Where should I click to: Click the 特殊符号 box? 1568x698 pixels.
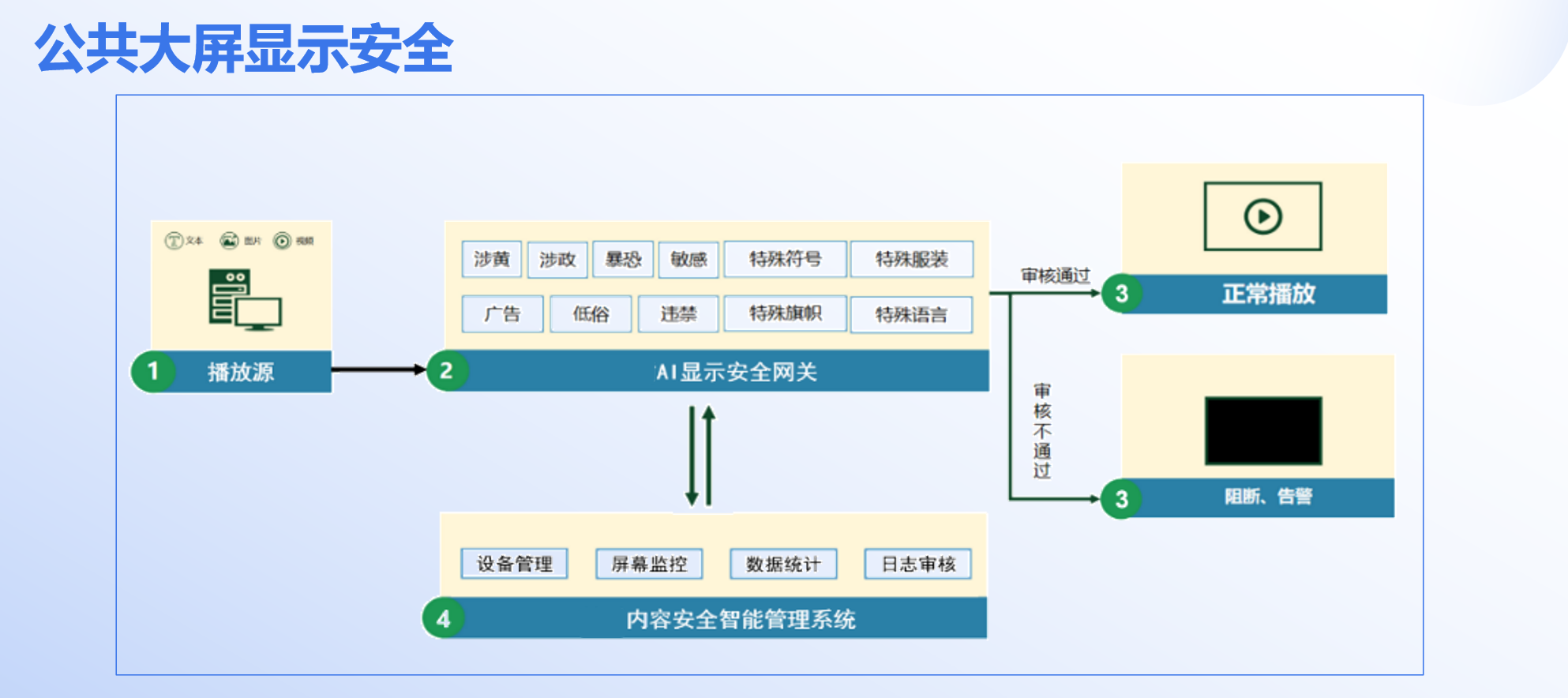[785, 259]
